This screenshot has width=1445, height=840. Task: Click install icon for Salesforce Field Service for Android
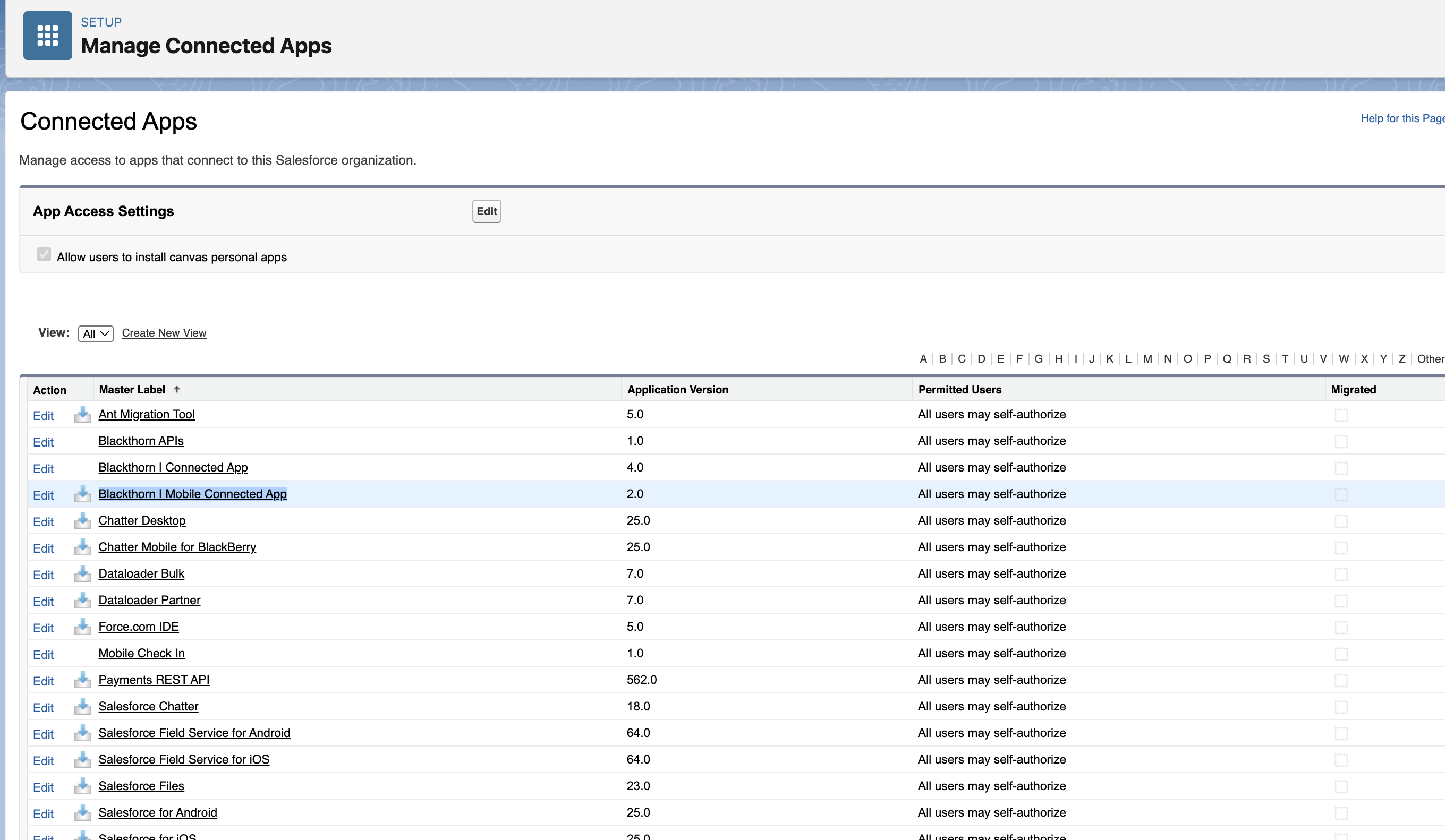pos(82,733)
